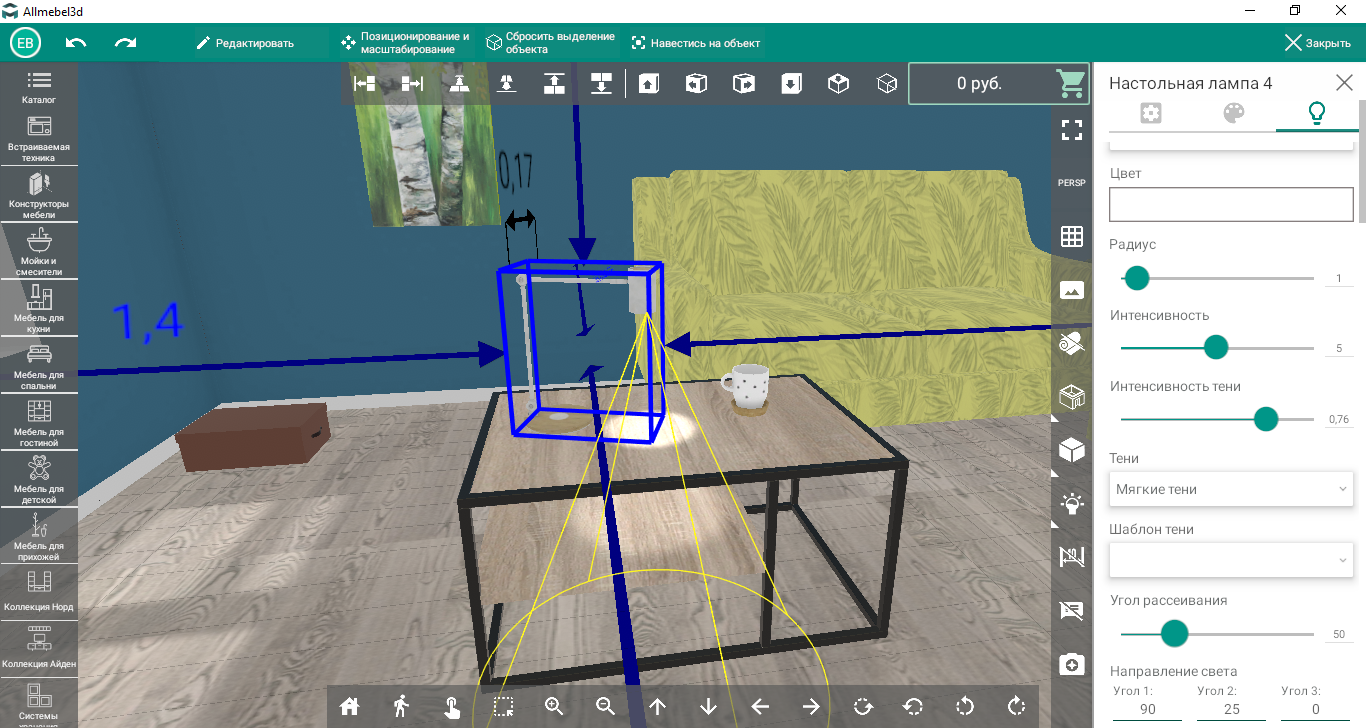Move the camera up with up arrow

(657, 706)
